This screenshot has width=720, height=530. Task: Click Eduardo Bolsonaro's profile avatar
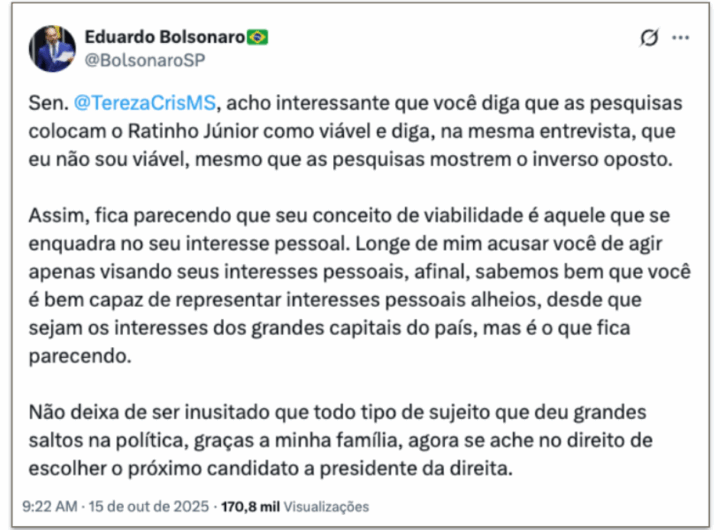(52, 48)
